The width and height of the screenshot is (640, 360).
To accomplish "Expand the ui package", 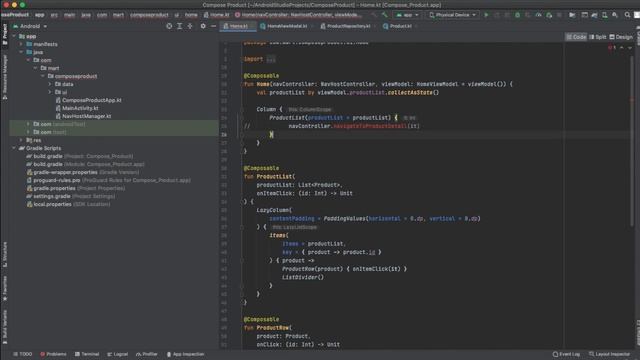I will click(50, 92).
